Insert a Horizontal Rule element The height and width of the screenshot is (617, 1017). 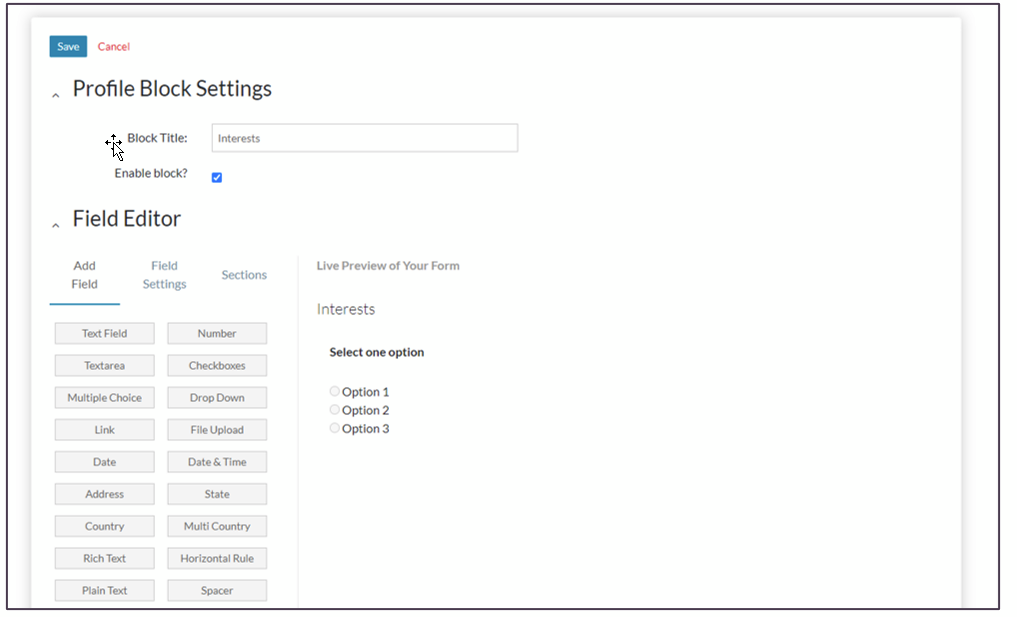[x=217, y=558]
